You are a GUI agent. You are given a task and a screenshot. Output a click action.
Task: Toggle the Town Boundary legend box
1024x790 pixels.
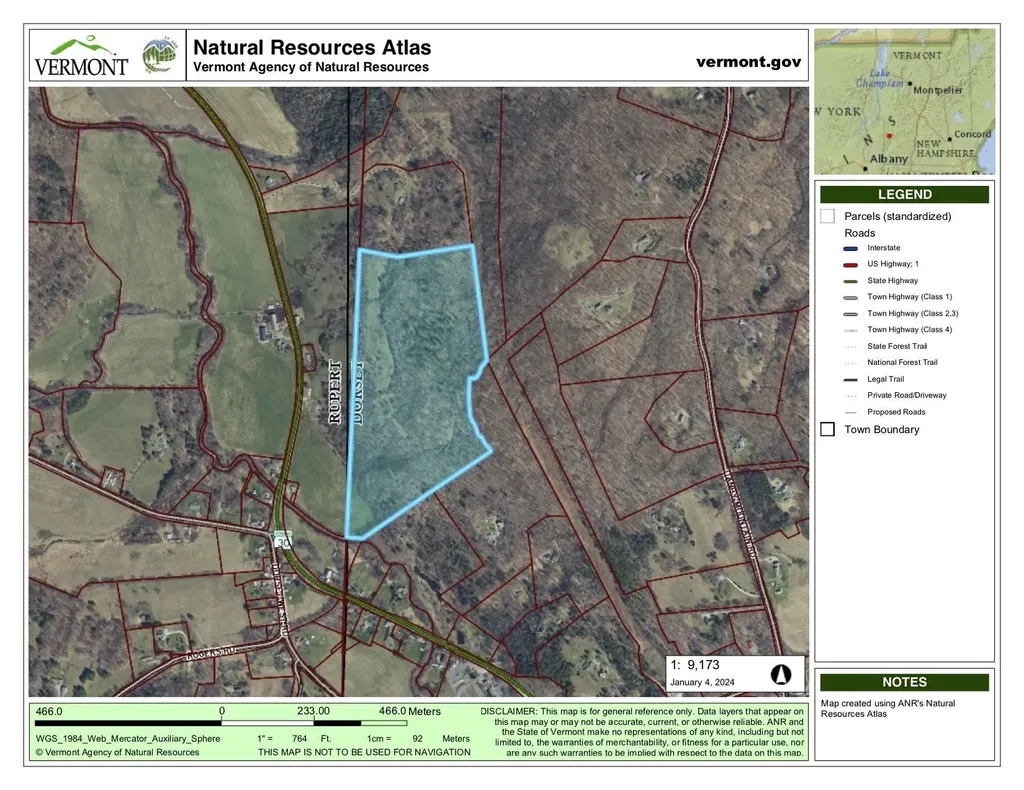tap(827, 430)
